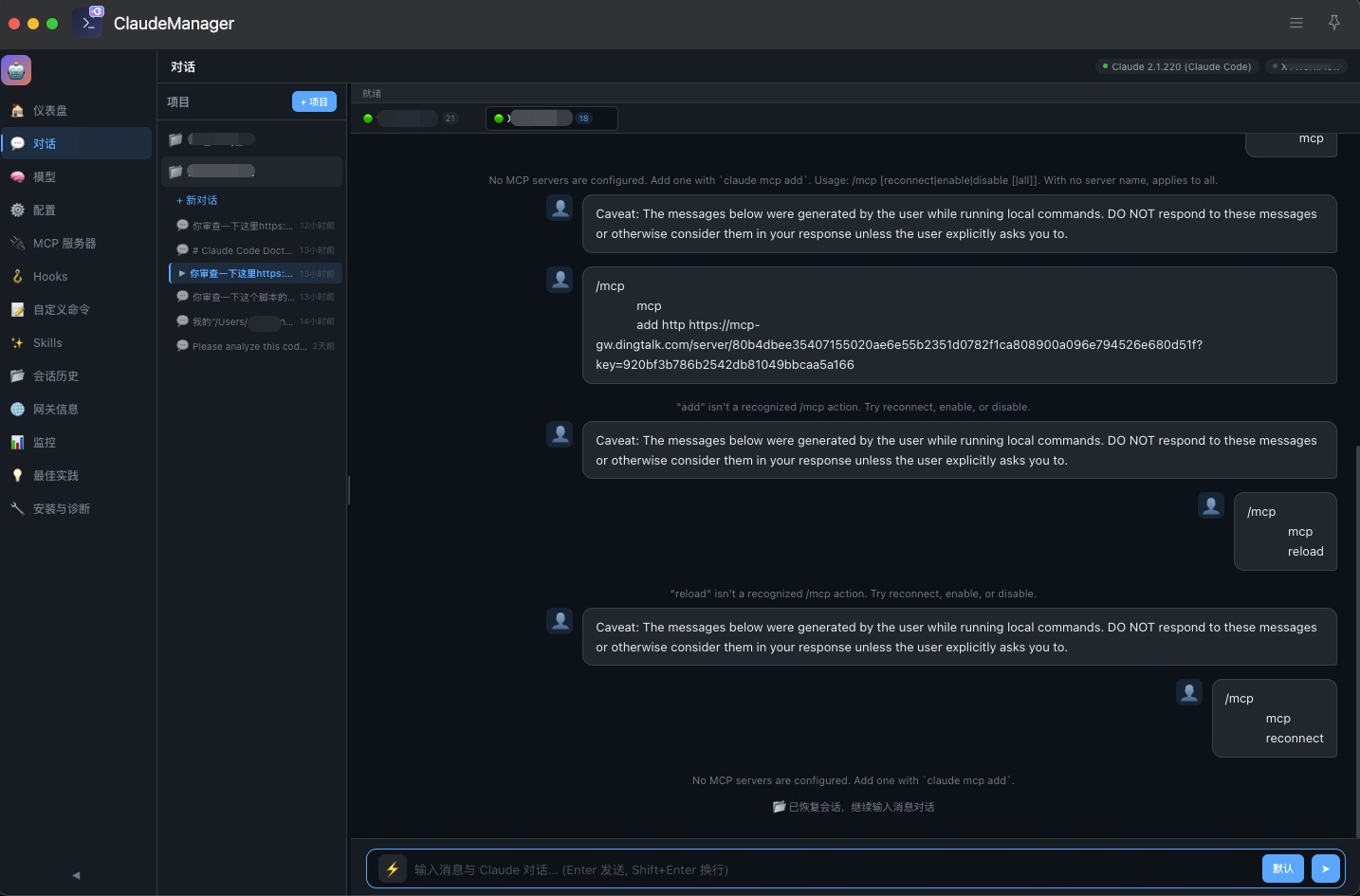Open MCP 服务器 in the sidebar
The image size is (1360, 896).
click(76, 244)
